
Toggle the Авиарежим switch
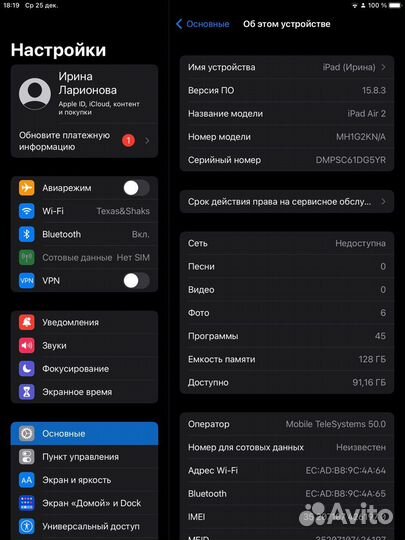click(136, 188)
